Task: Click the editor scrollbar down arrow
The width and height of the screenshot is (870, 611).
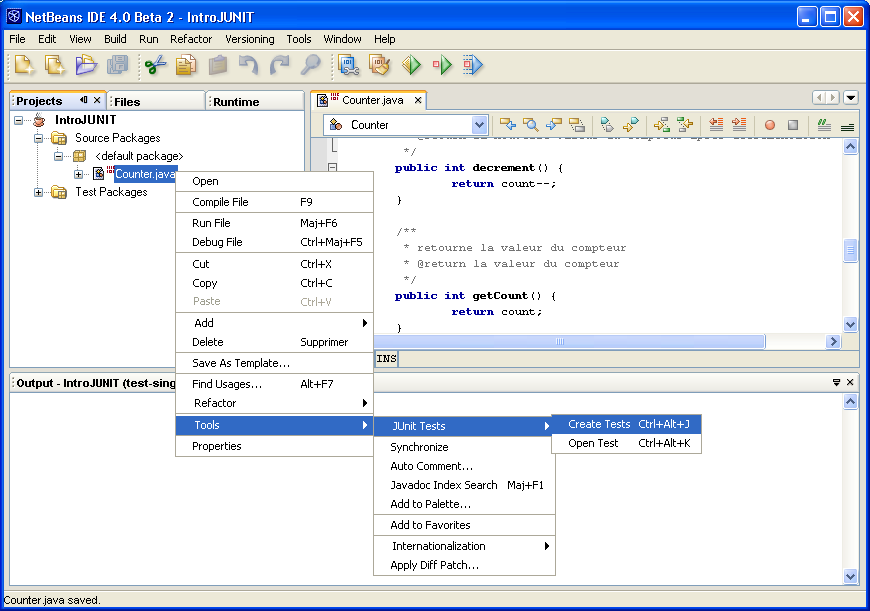Action: click(x=850, y=324)
